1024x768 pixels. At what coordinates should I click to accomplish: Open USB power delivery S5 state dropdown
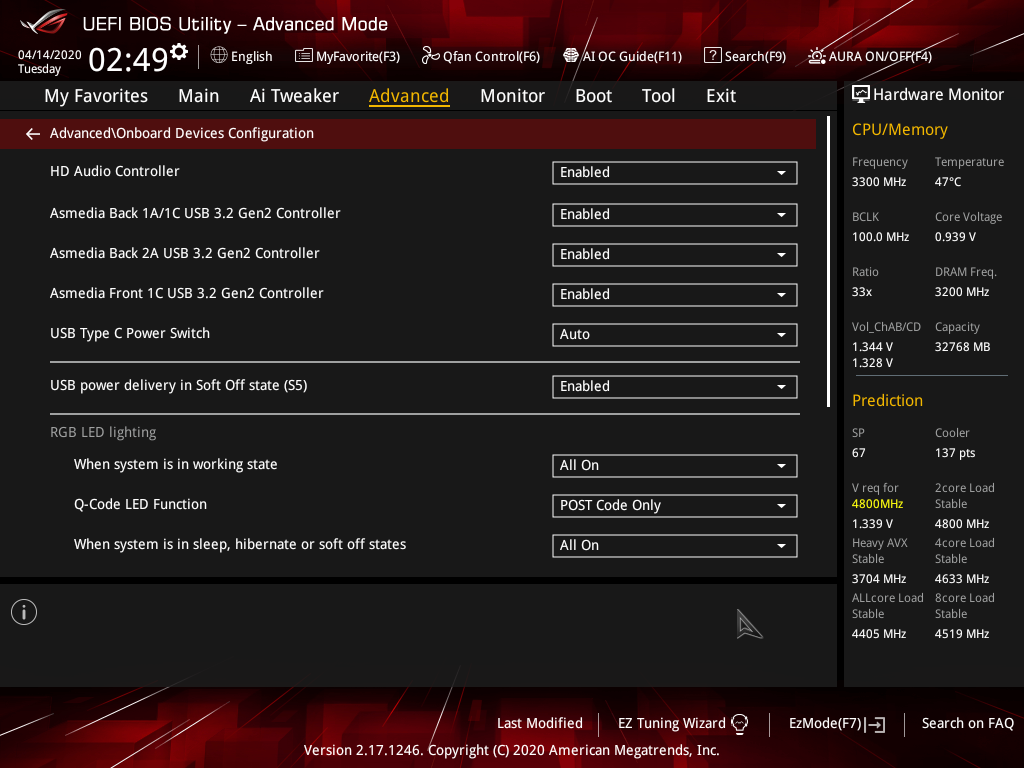click(x=675, y=387)
